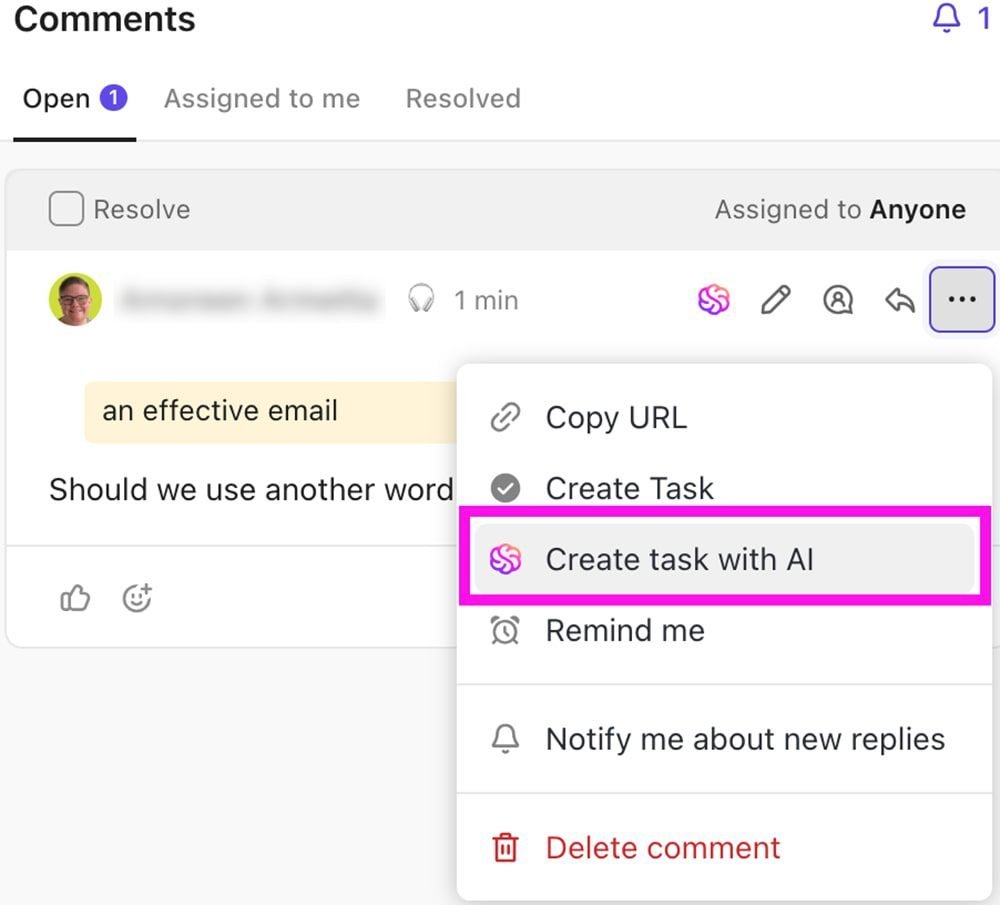
Task: Click Delete comment in red
Action: tap(662, 848)
